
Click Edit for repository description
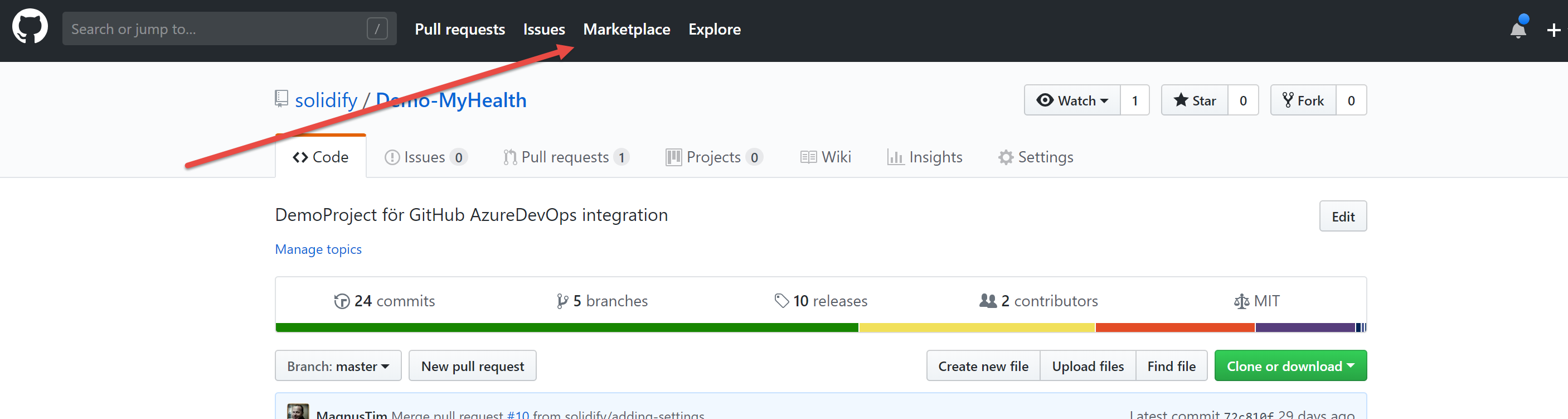(x=1343, y=216)
